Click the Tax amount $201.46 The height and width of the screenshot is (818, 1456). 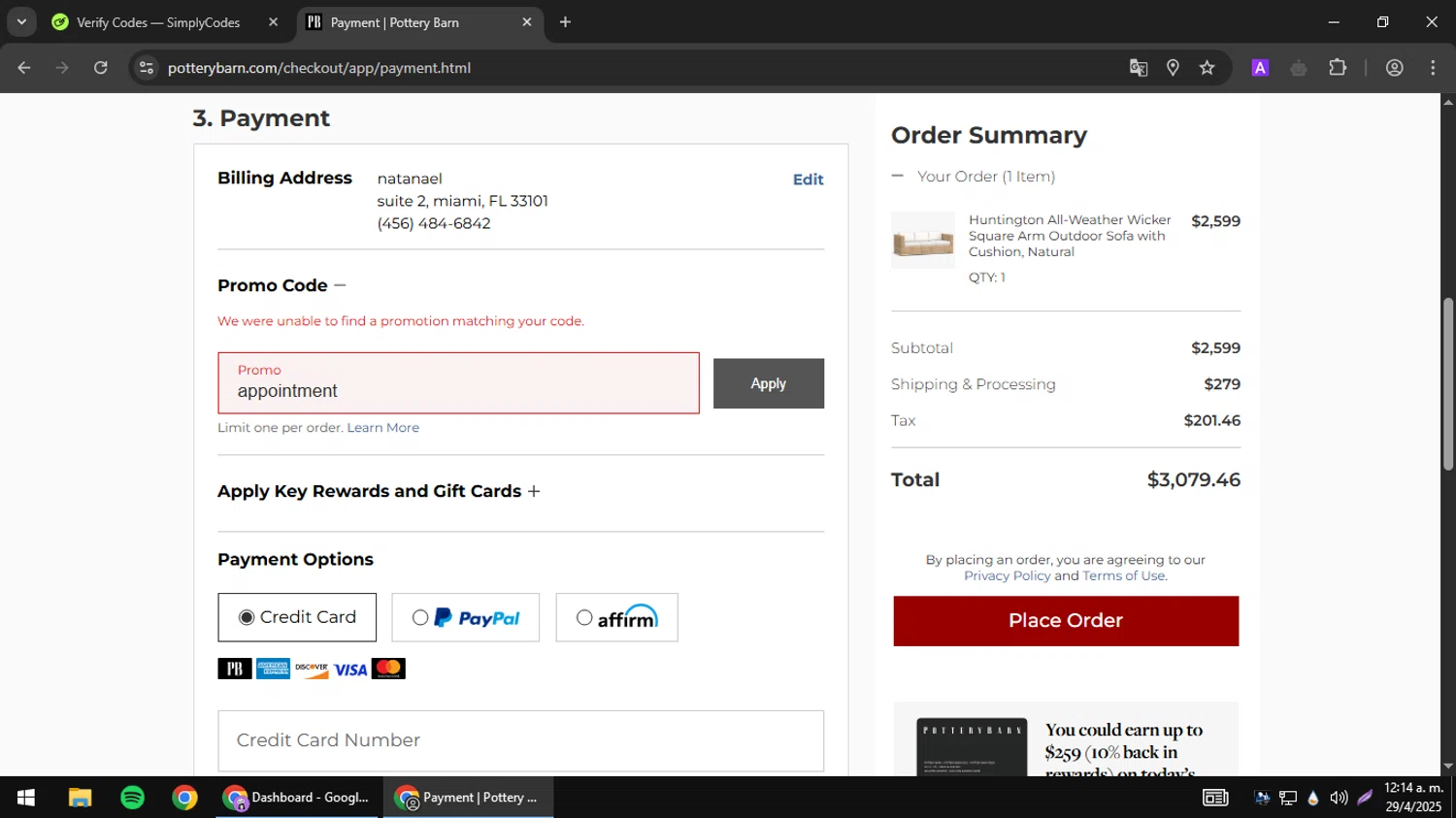click(1211, 421)
